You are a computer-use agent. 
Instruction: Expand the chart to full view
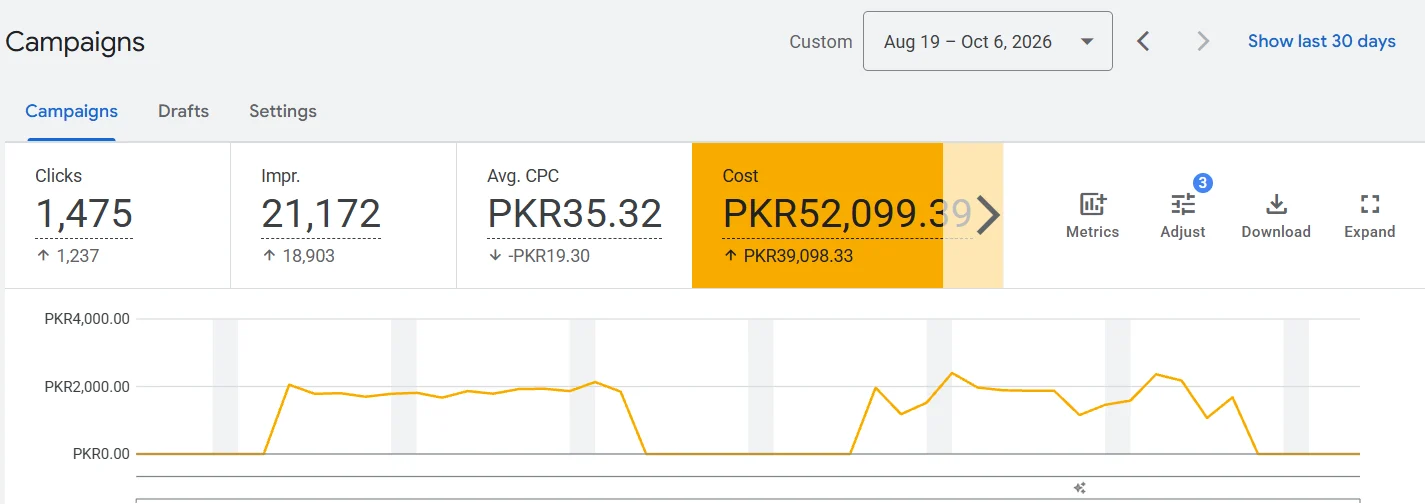point(1369,215)
